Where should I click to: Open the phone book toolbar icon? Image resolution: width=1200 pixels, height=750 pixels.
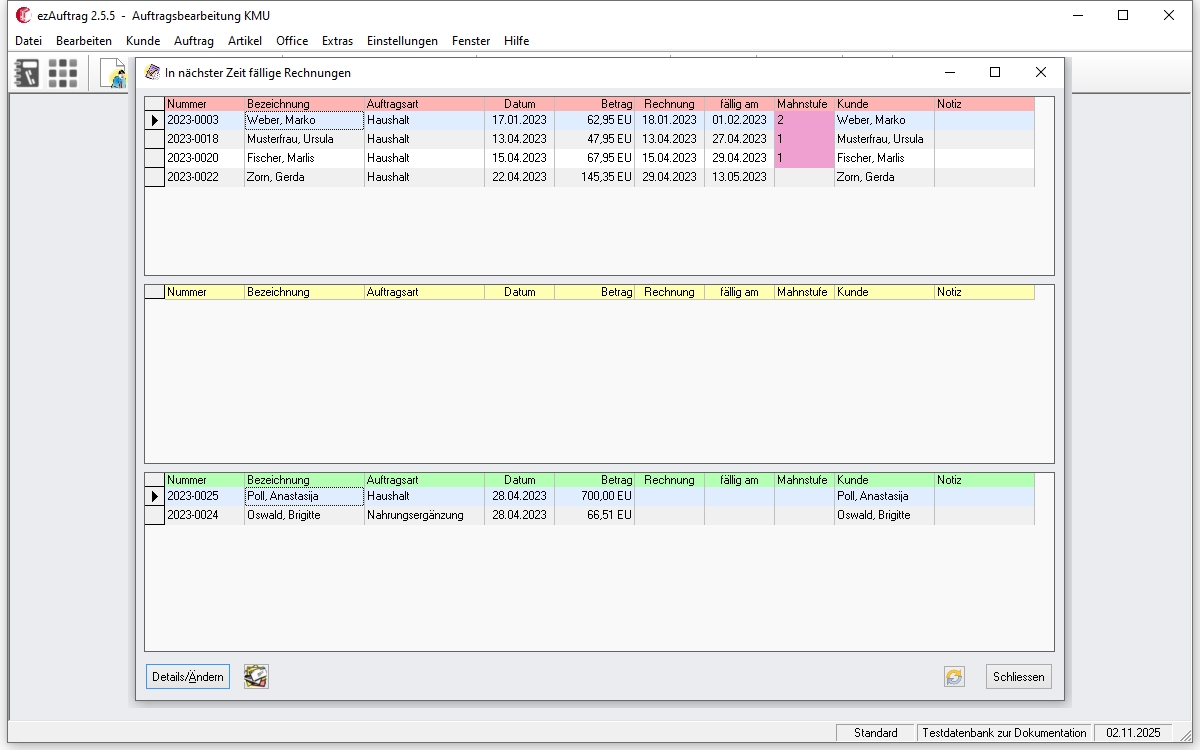pyautogui.click(x=27, y=73)
